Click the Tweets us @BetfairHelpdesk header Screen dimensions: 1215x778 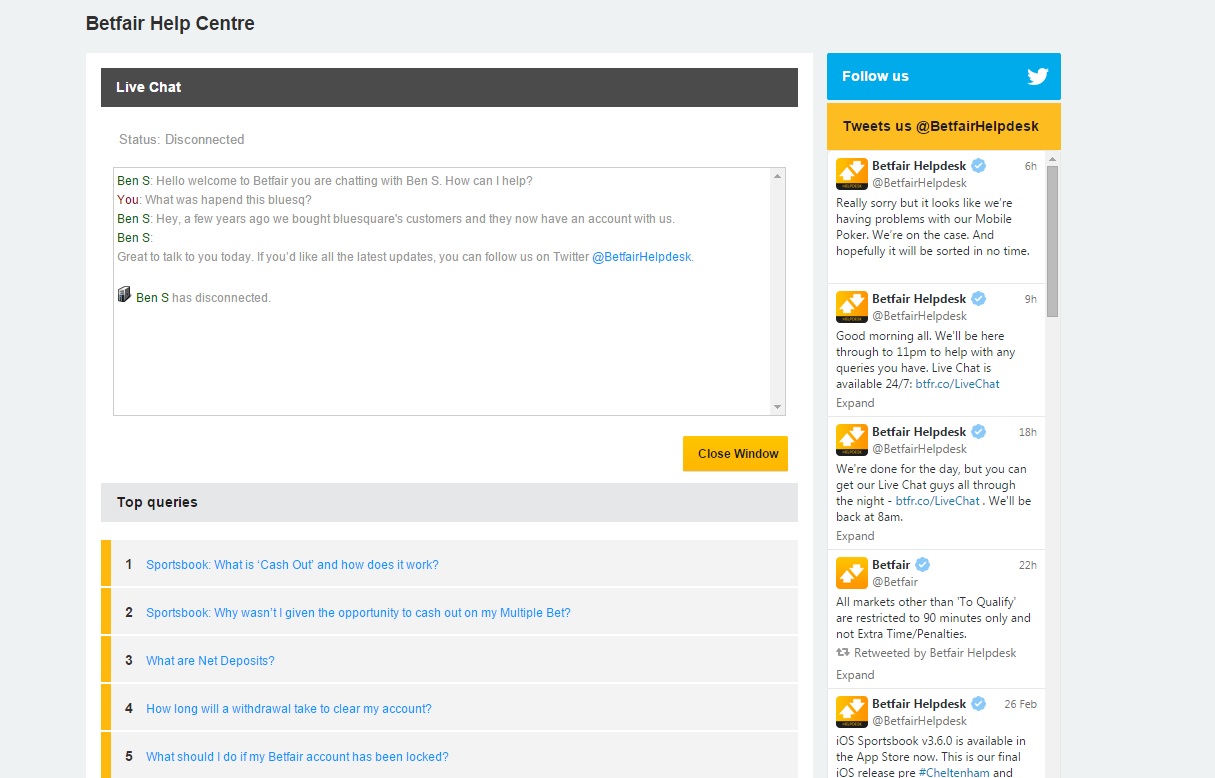(x=944, y=127)
